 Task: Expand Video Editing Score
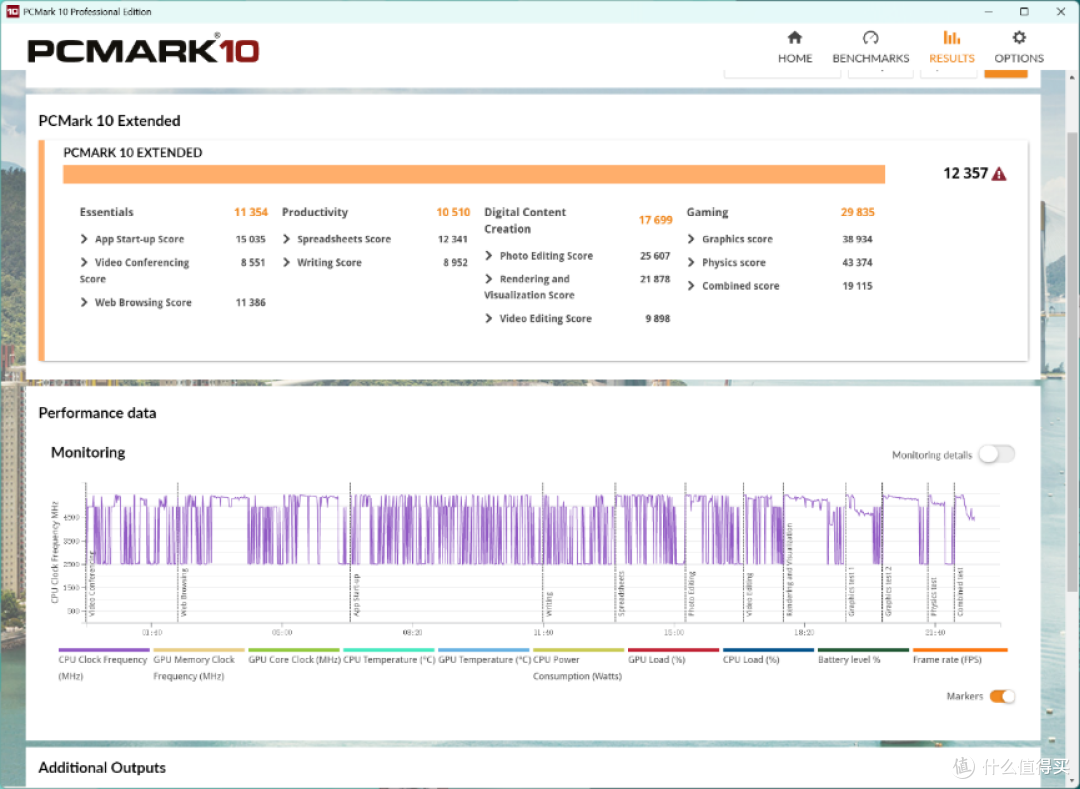click(x=489, y=318)
